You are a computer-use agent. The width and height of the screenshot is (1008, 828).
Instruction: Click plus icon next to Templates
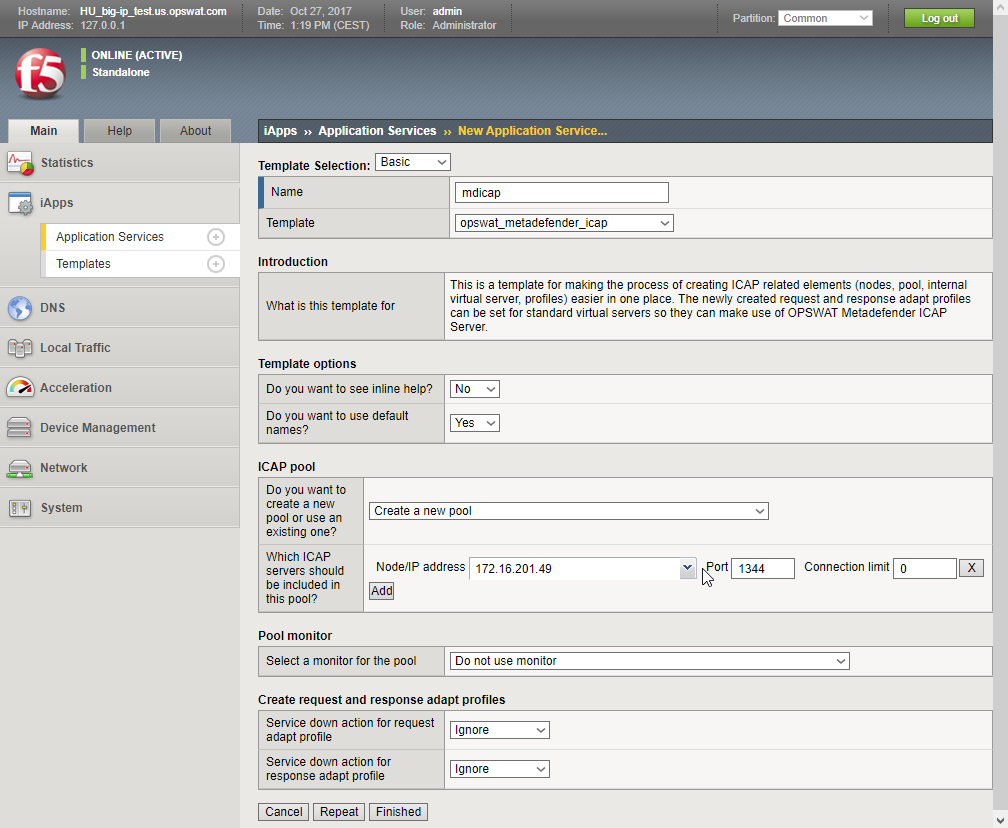click(216, 264)
